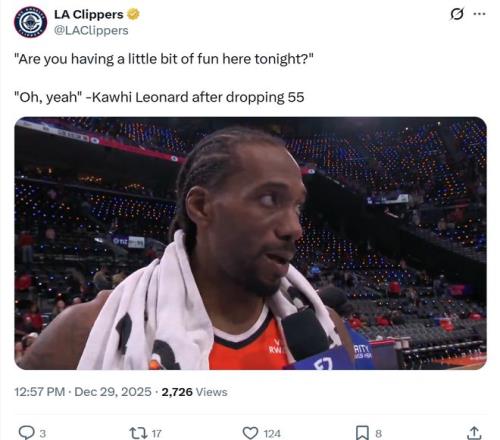Click the reply speech bubble icon
The width and height of the screenshot is (500, 440).
26,433
